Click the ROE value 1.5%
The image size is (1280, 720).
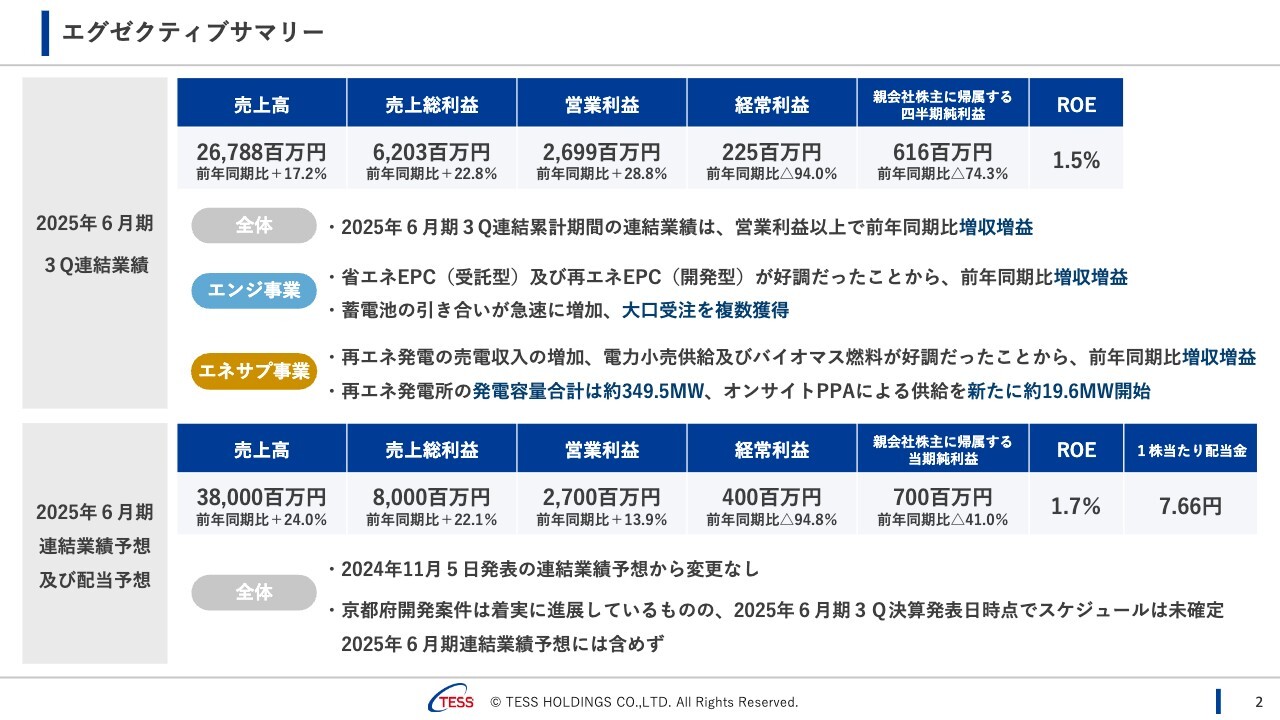(1076, 160)
